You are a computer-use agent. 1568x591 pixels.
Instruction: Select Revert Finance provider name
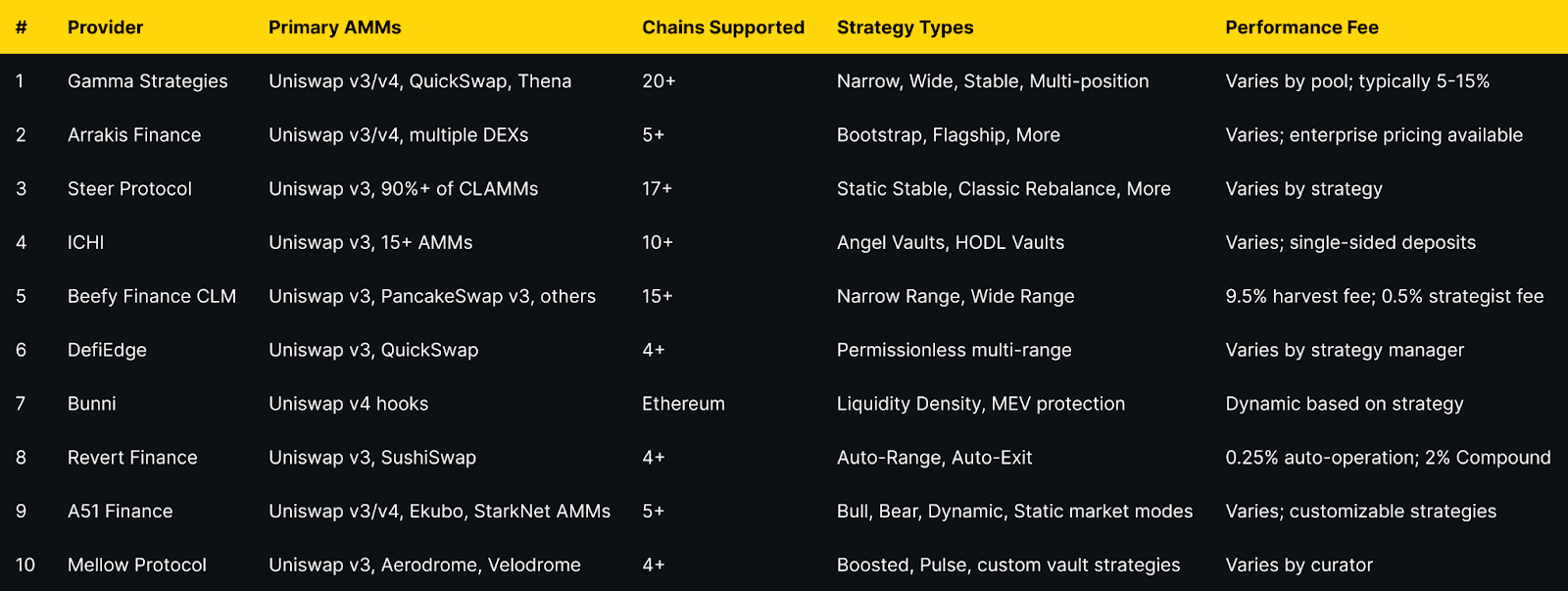coord(132,458)
